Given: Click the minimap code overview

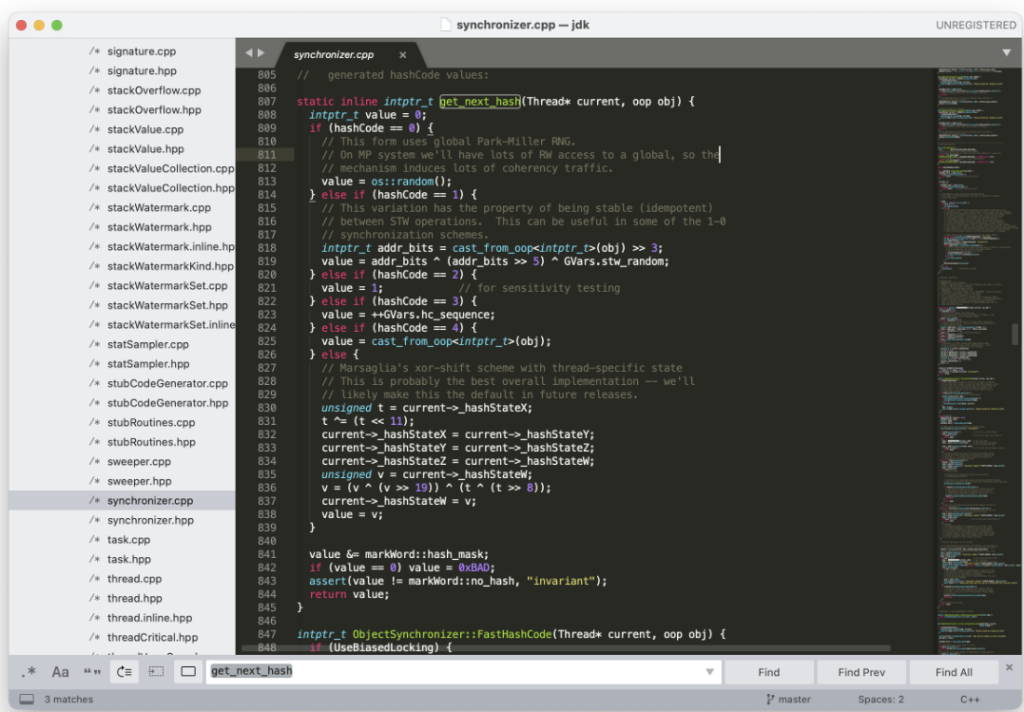Looking at the screenshot, I should pyautogui.click(x=974, y=359).
